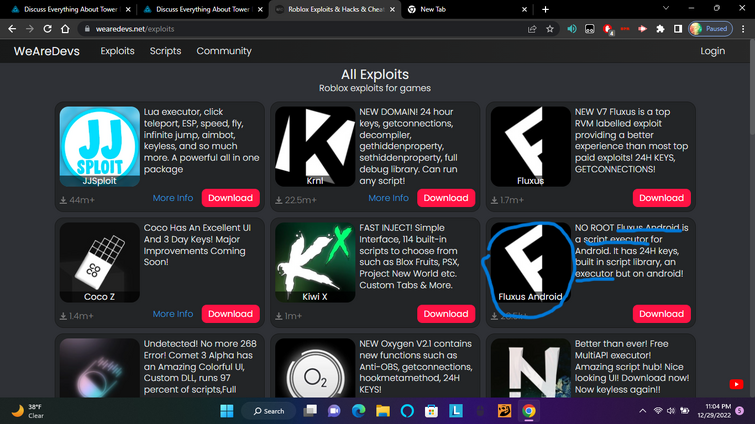Switch to Google Chrome in taskbar
Screen dimensions: 755x424
tap(528, 411)
